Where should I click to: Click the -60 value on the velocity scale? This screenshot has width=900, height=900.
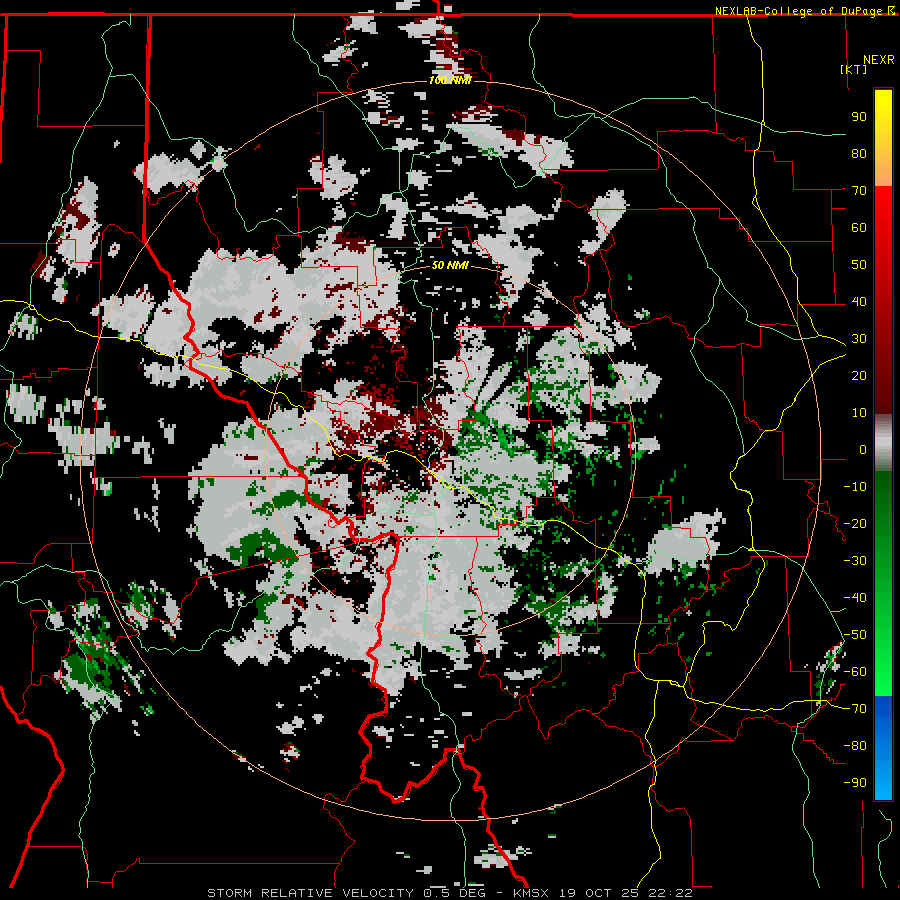tap(855, 672)
